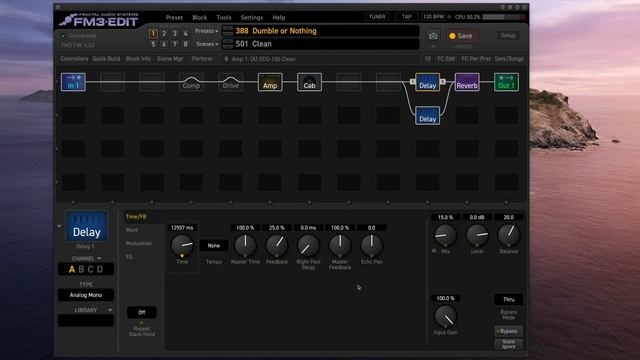Image resolution: width=640 pixels, height=360 pixels.
Task: Click the Save button
Action: [461, 36]
